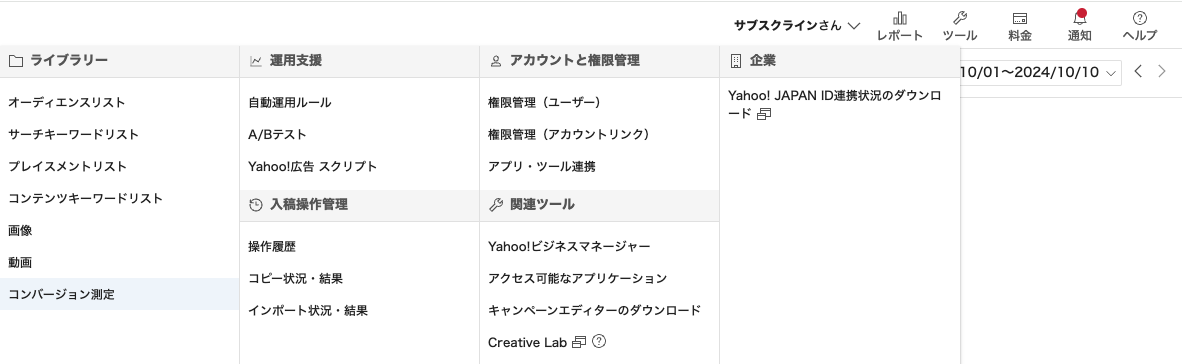Open the date range dropdown
This screenshot has height=364, width=1182.
coord(1040,72)
